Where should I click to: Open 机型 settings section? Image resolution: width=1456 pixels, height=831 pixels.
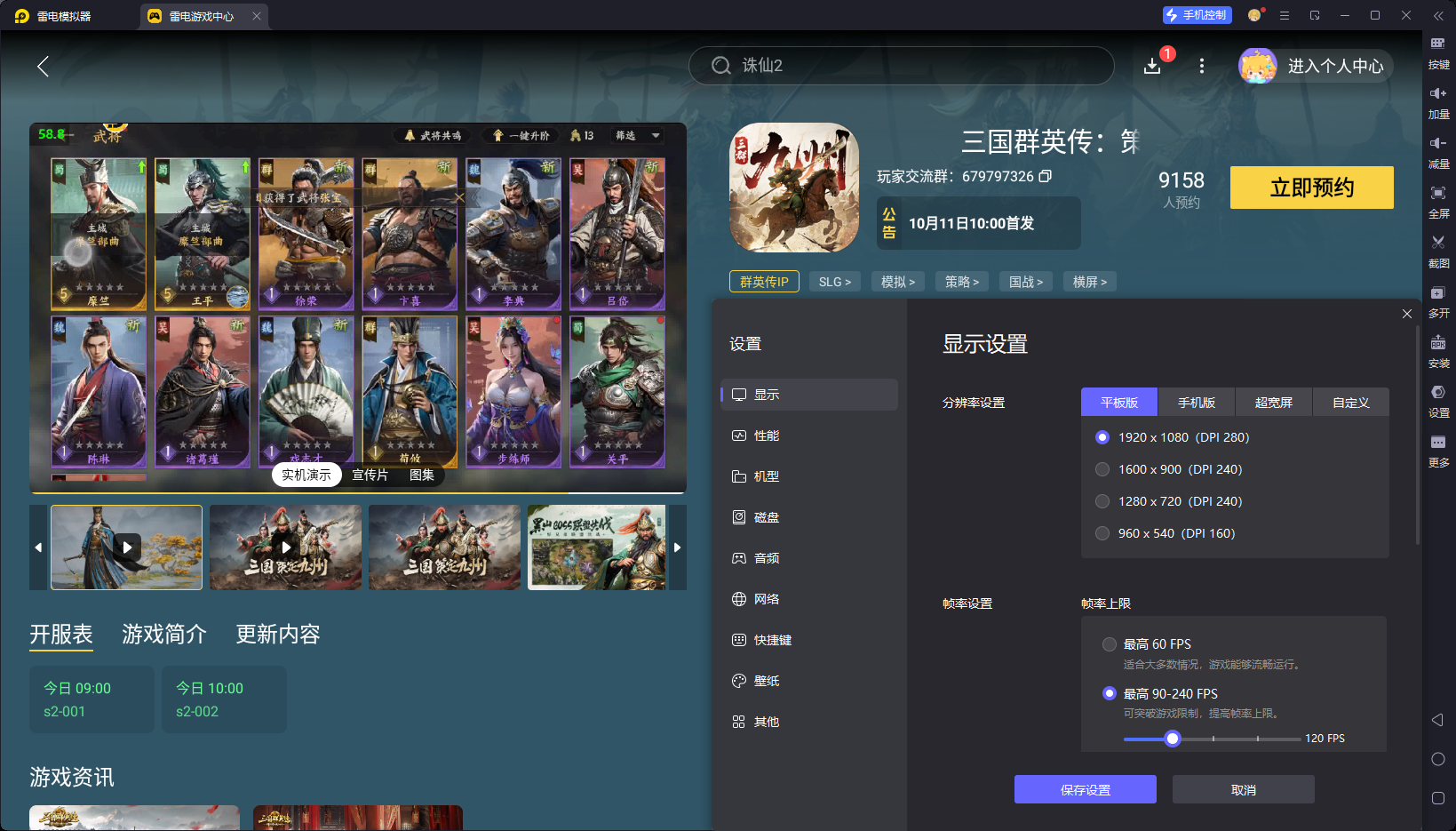tap(809, 476)
